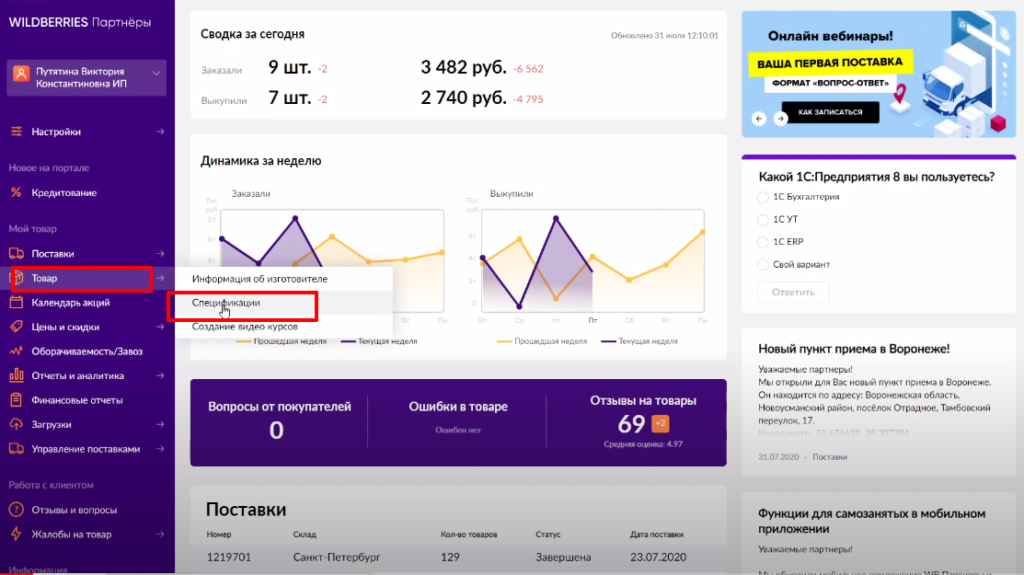
Task: Click the user avatar icon
Action: point(21,74)
